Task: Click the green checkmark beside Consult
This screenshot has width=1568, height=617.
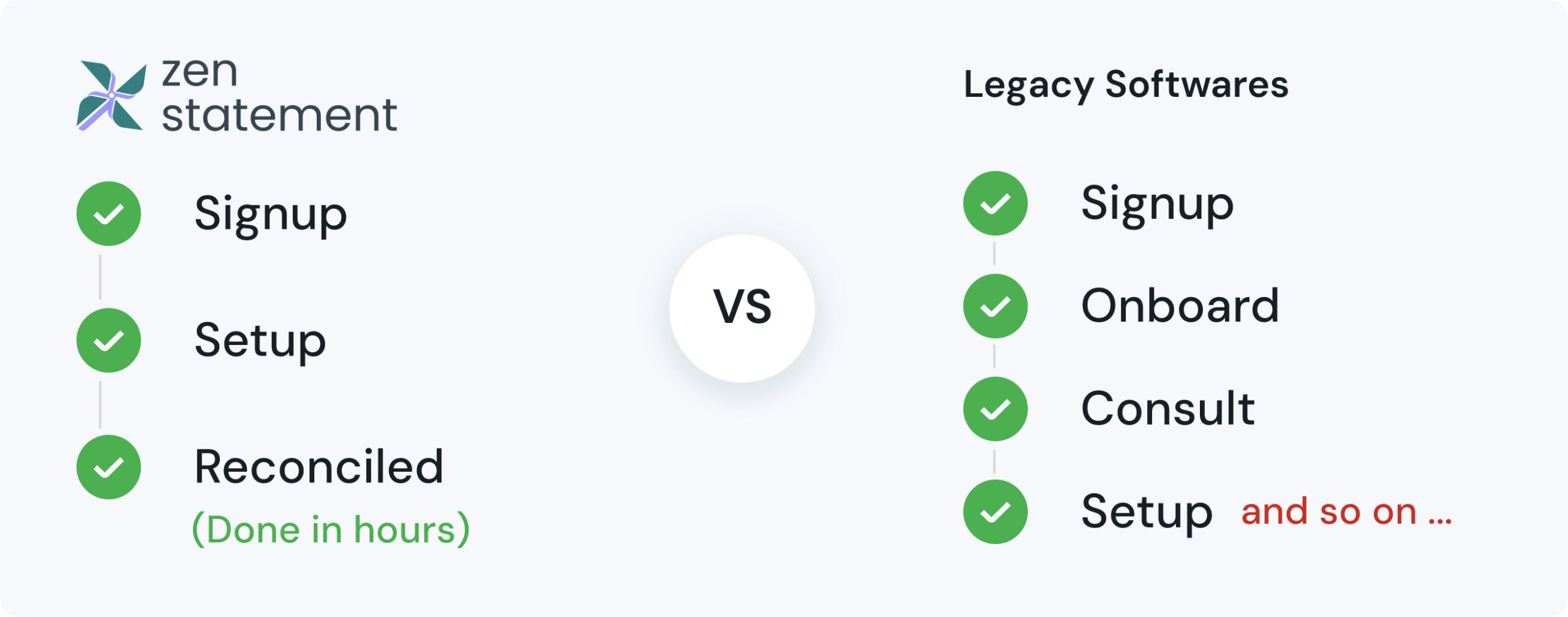Action: point(995,409)
